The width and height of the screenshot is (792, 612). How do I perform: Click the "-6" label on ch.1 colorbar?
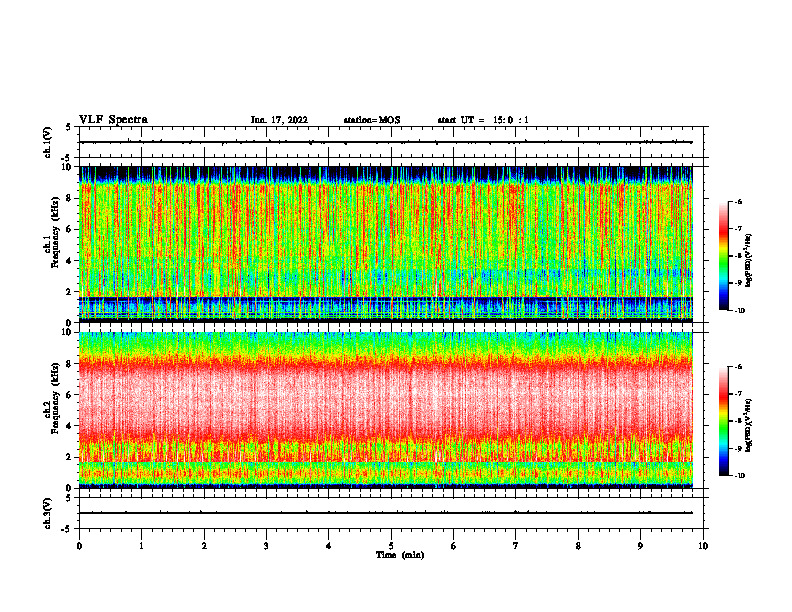coord(738,202)
